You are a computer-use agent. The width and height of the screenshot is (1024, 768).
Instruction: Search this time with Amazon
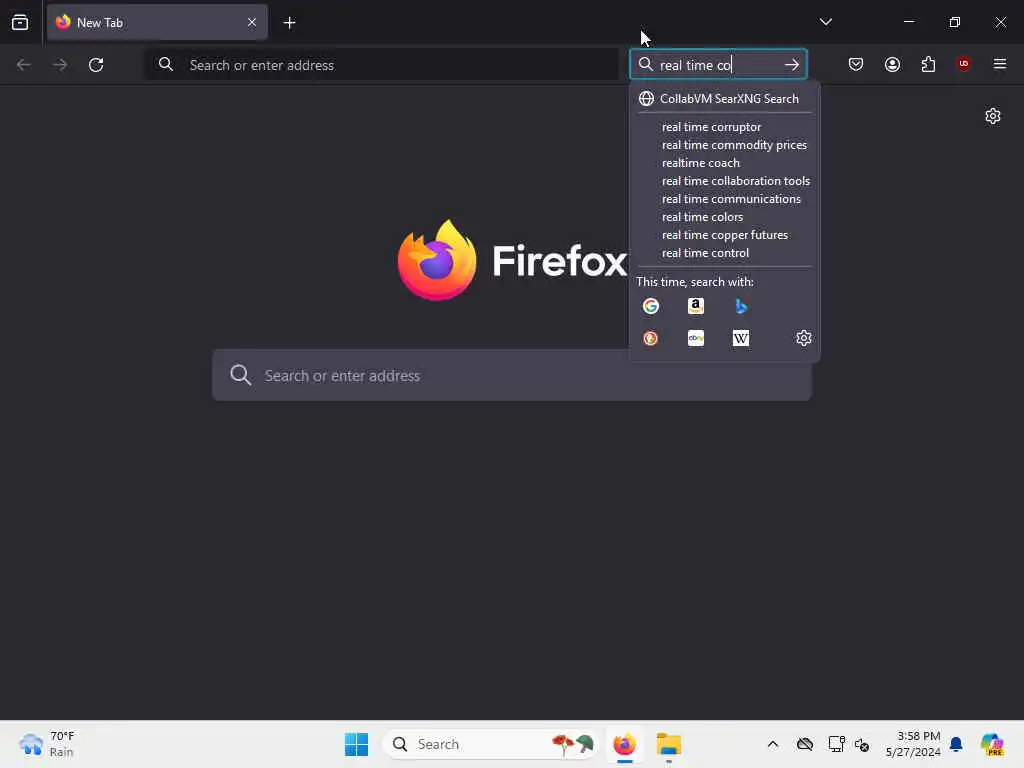(696, 306)
